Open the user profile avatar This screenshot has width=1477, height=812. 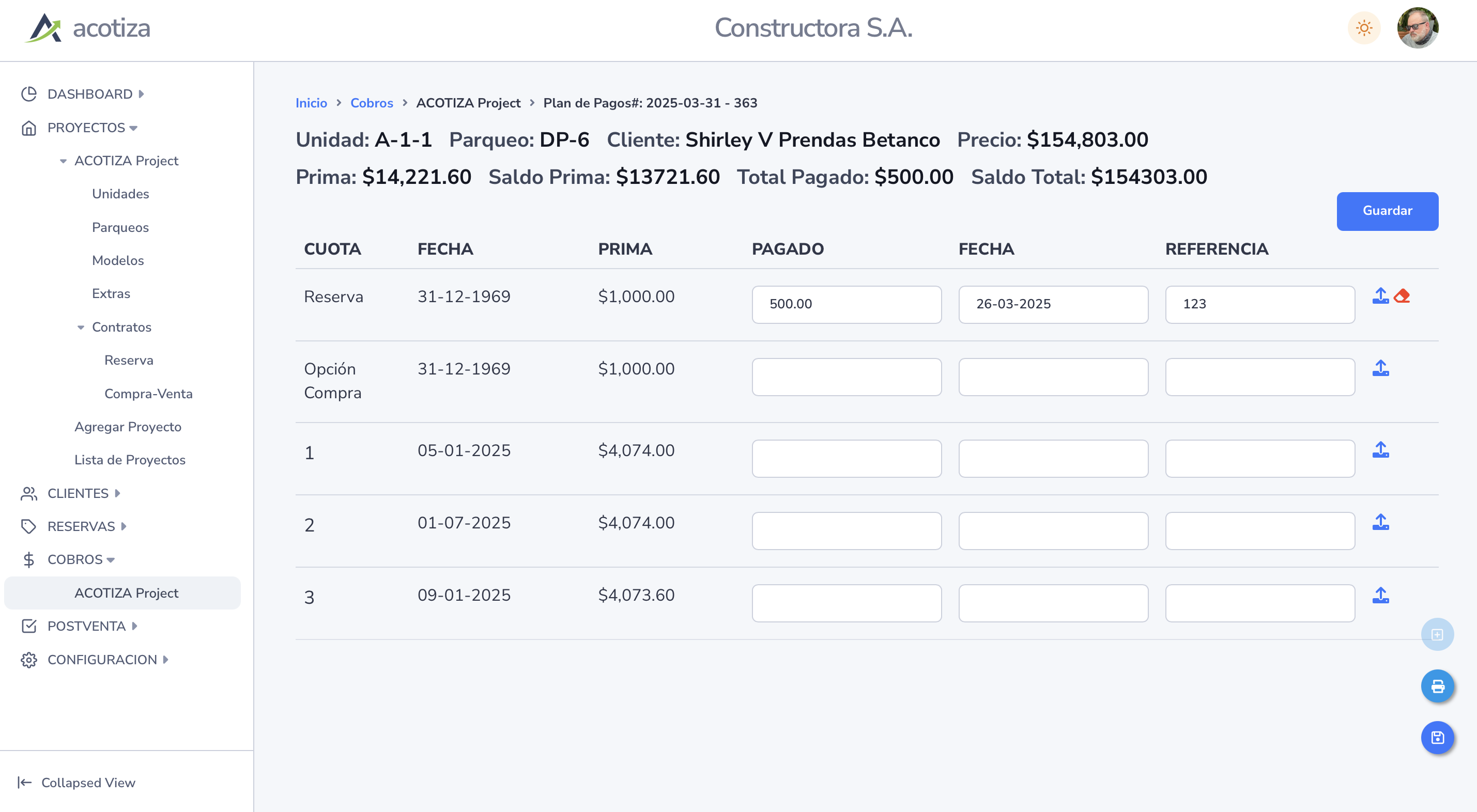click(x=1418, y=27)
